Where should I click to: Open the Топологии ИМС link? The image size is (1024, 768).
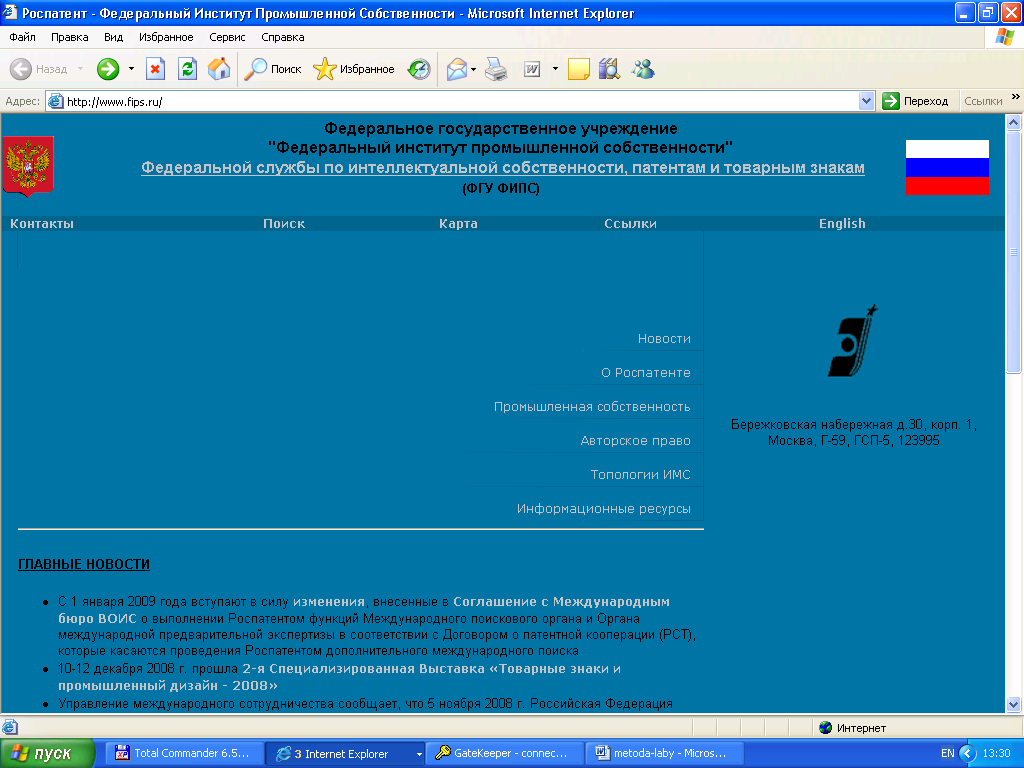click(641, 475)
